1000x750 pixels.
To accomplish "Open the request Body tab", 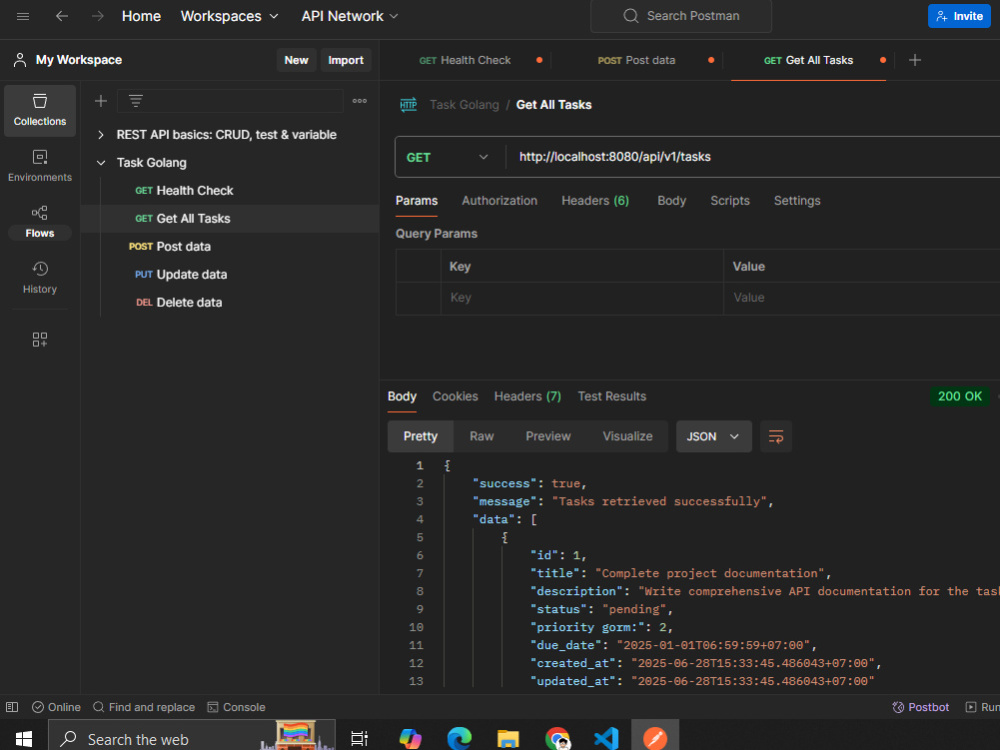I will click(672, 200).
